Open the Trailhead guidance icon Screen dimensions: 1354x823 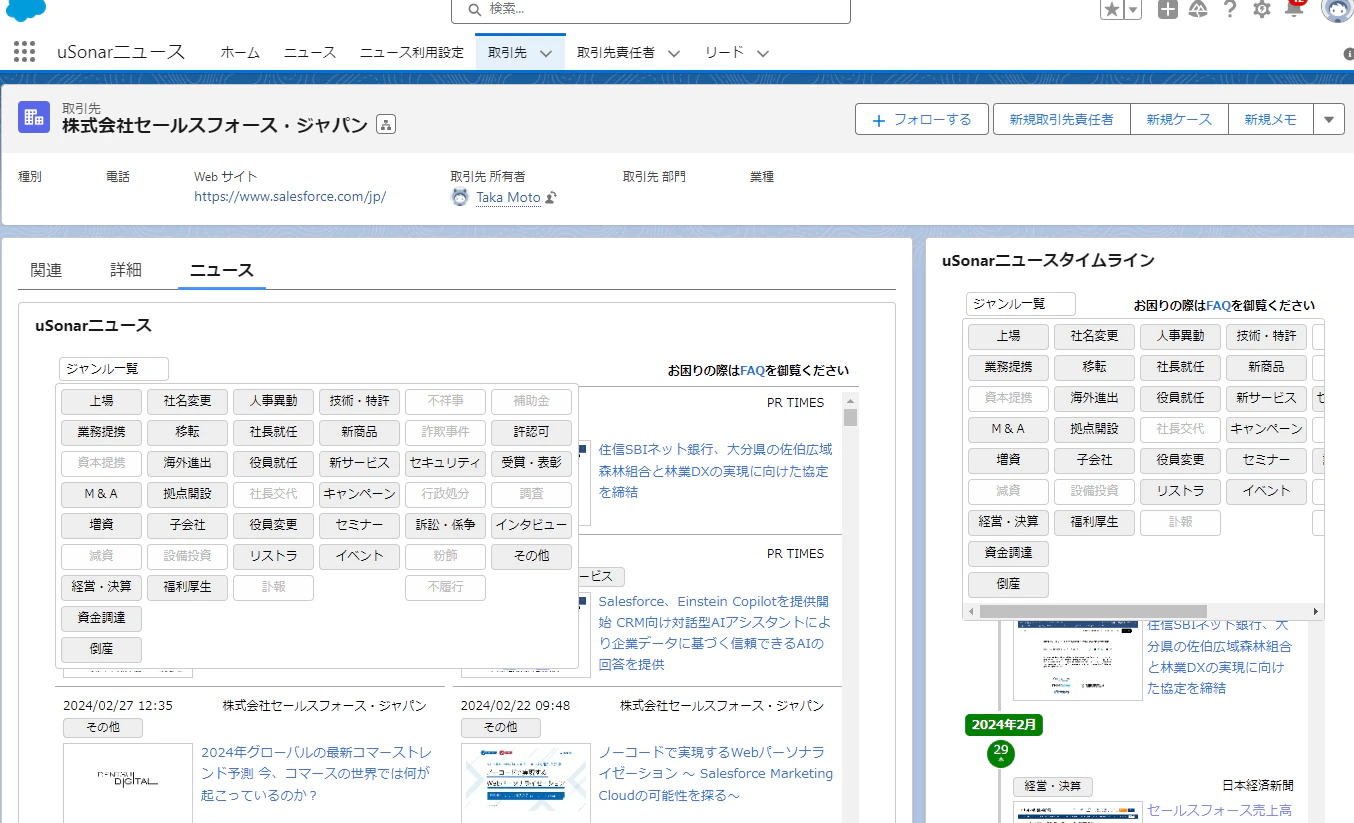pos(1198,9)
